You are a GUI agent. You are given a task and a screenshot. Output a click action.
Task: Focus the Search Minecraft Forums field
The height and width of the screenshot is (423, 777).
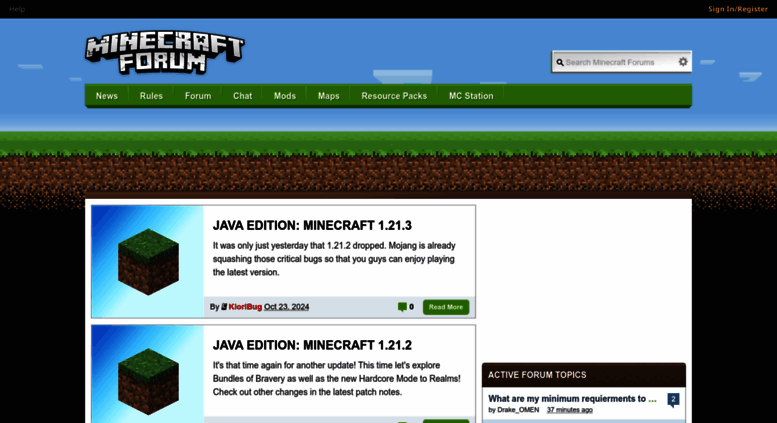[620, 62]
